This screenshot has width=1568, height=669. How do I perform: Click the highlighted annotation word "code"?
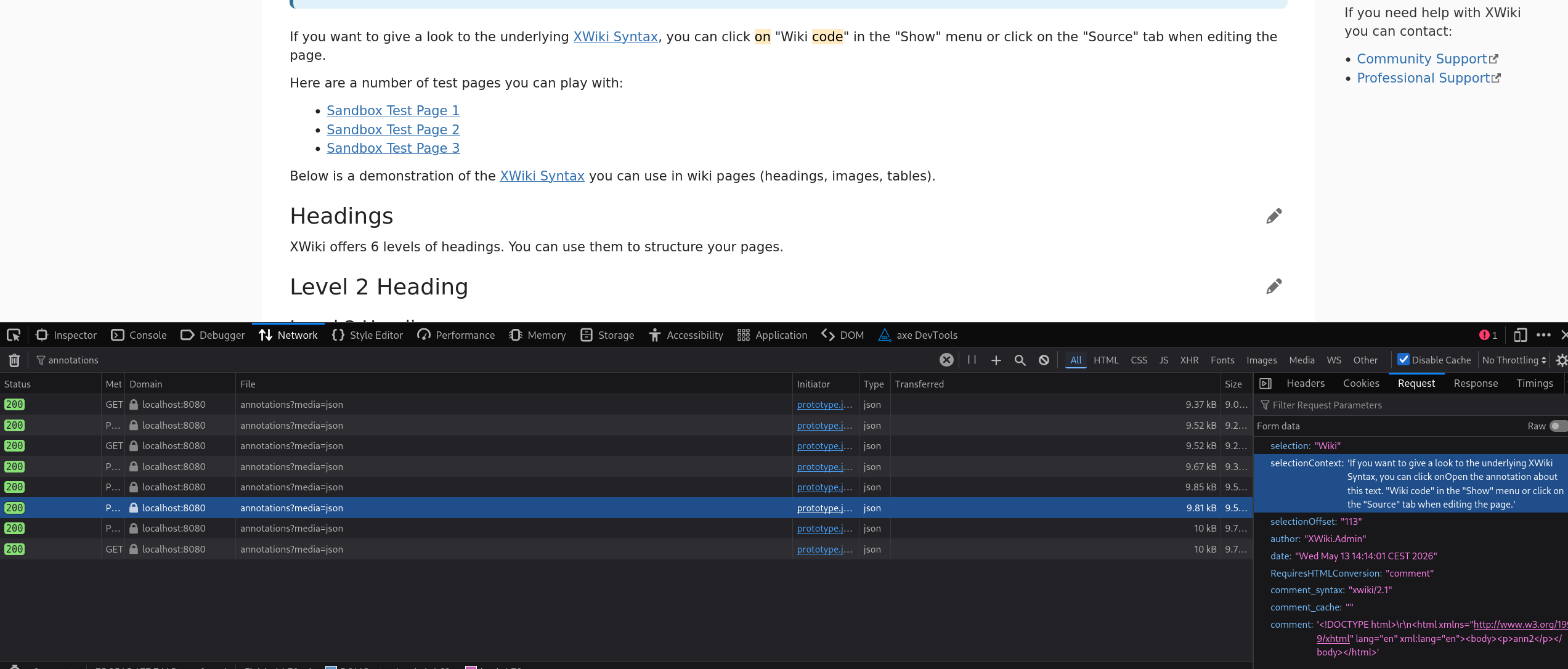(827, 36)
